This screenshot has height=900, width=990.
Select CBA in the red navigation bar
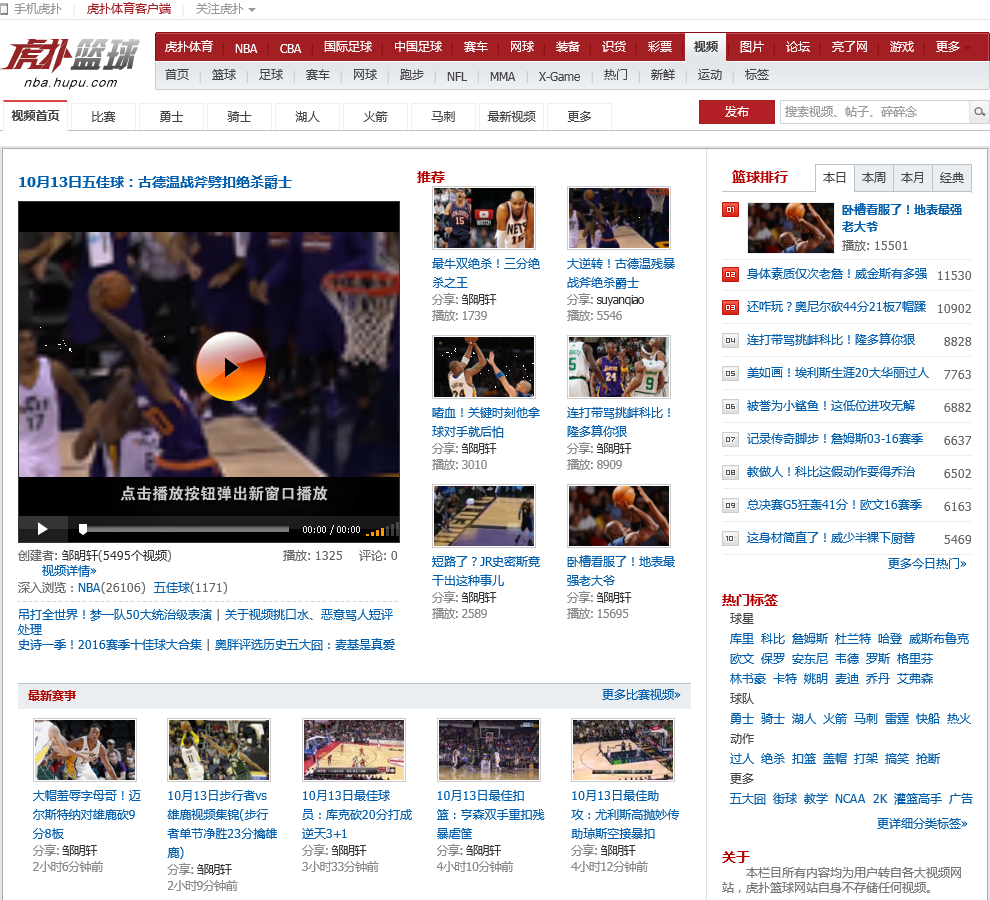tap(290, 48)
